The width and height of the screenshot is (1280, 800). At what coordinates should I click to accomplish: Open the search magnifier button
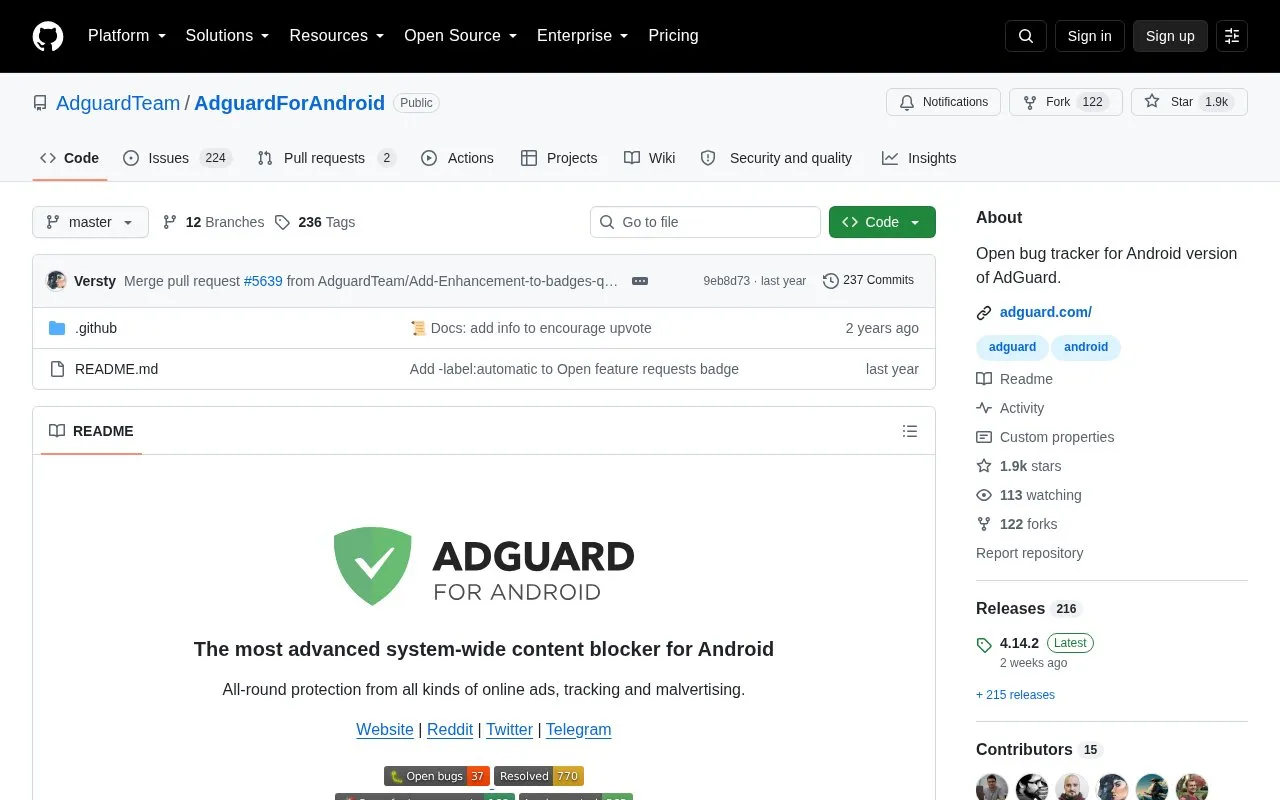(x=1026, y=36)
